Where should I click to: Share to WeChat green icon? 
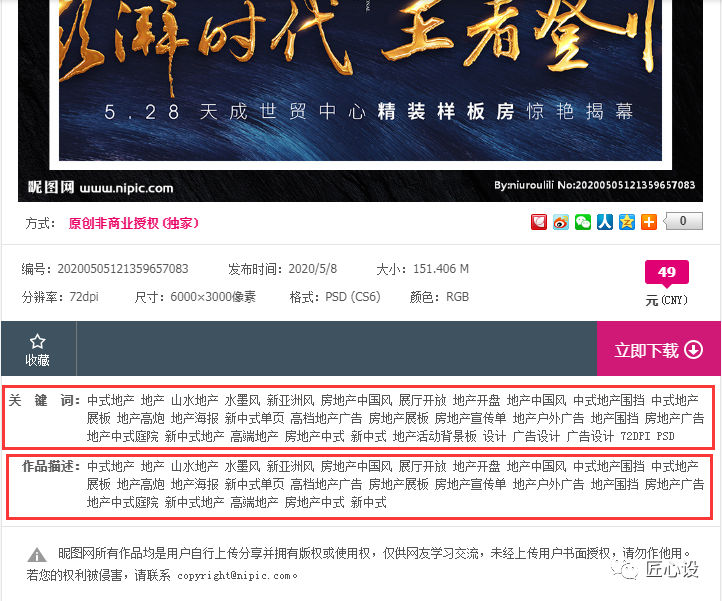point(583,222)
